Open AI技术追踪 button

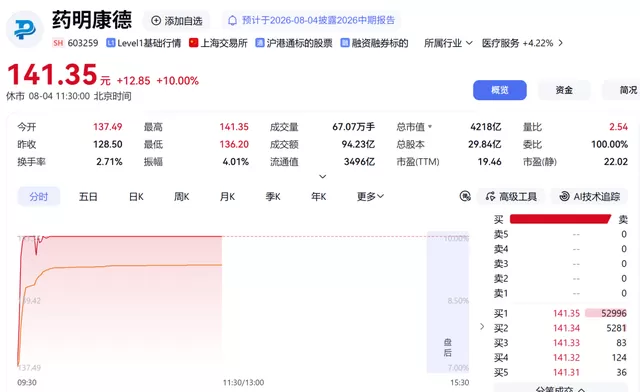pyautogui.click(x=590, y=196)
